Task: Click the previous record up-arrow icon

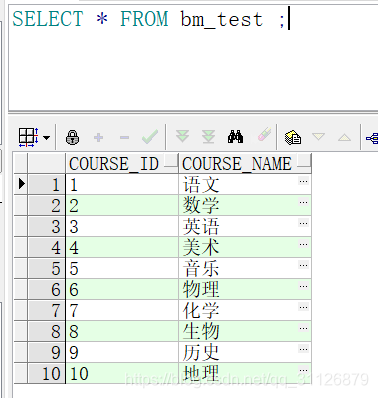Action: (x=344, y=137)
